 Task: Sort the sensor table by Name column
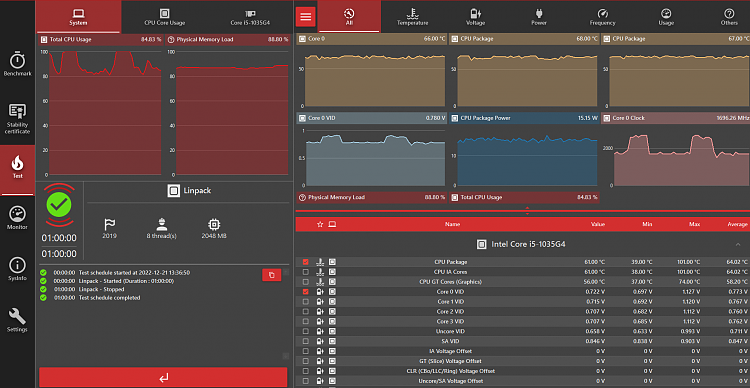452,224
